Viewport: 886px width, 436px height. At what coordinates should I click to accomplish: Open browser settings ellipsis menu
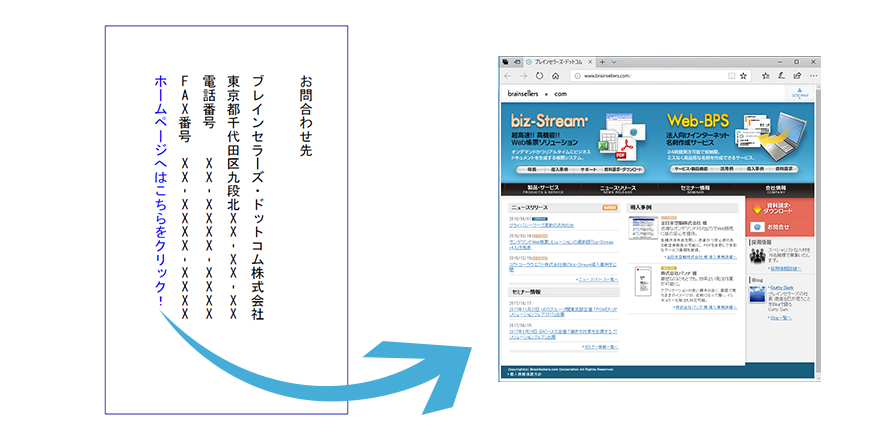(811, 76)
